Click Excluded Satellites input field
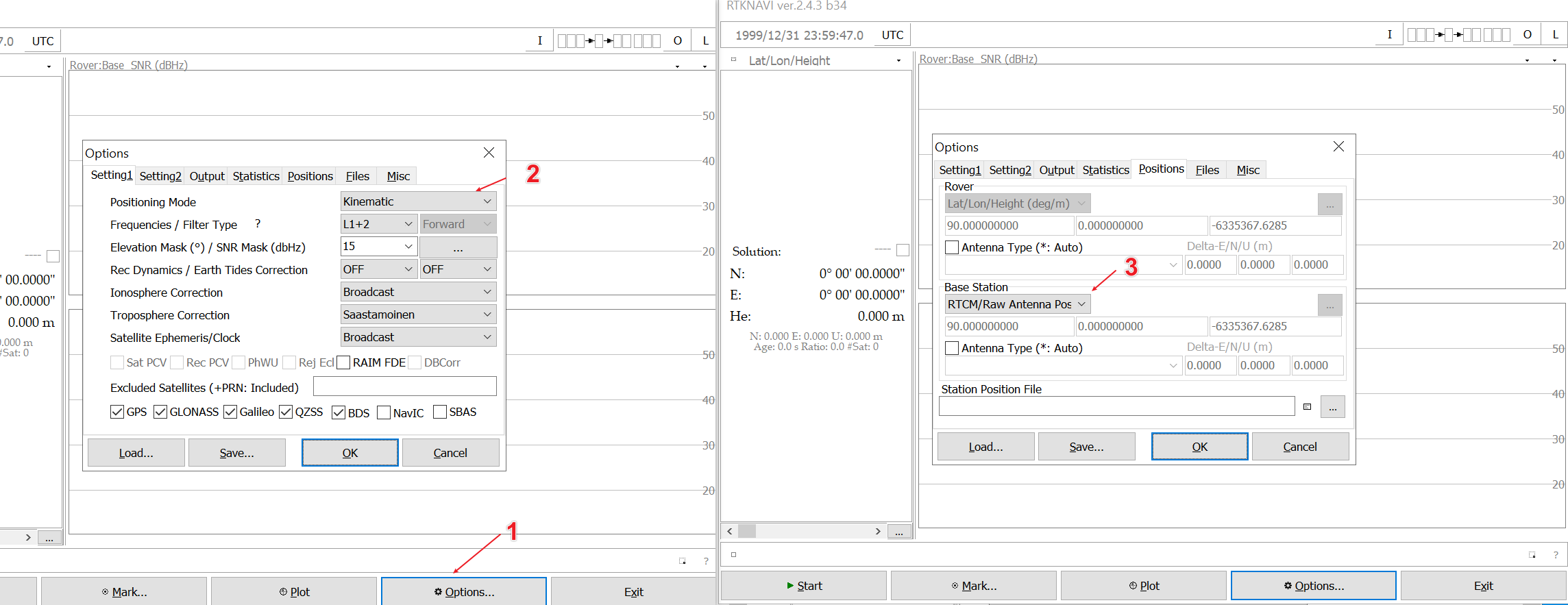Viewport: 1568px width, 605px height. click(x=405, y=386)
